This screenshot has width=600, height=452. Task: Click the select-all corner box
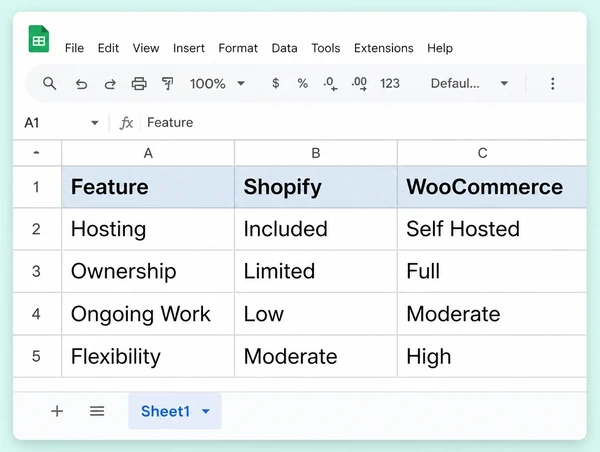(x=37, y=153)
